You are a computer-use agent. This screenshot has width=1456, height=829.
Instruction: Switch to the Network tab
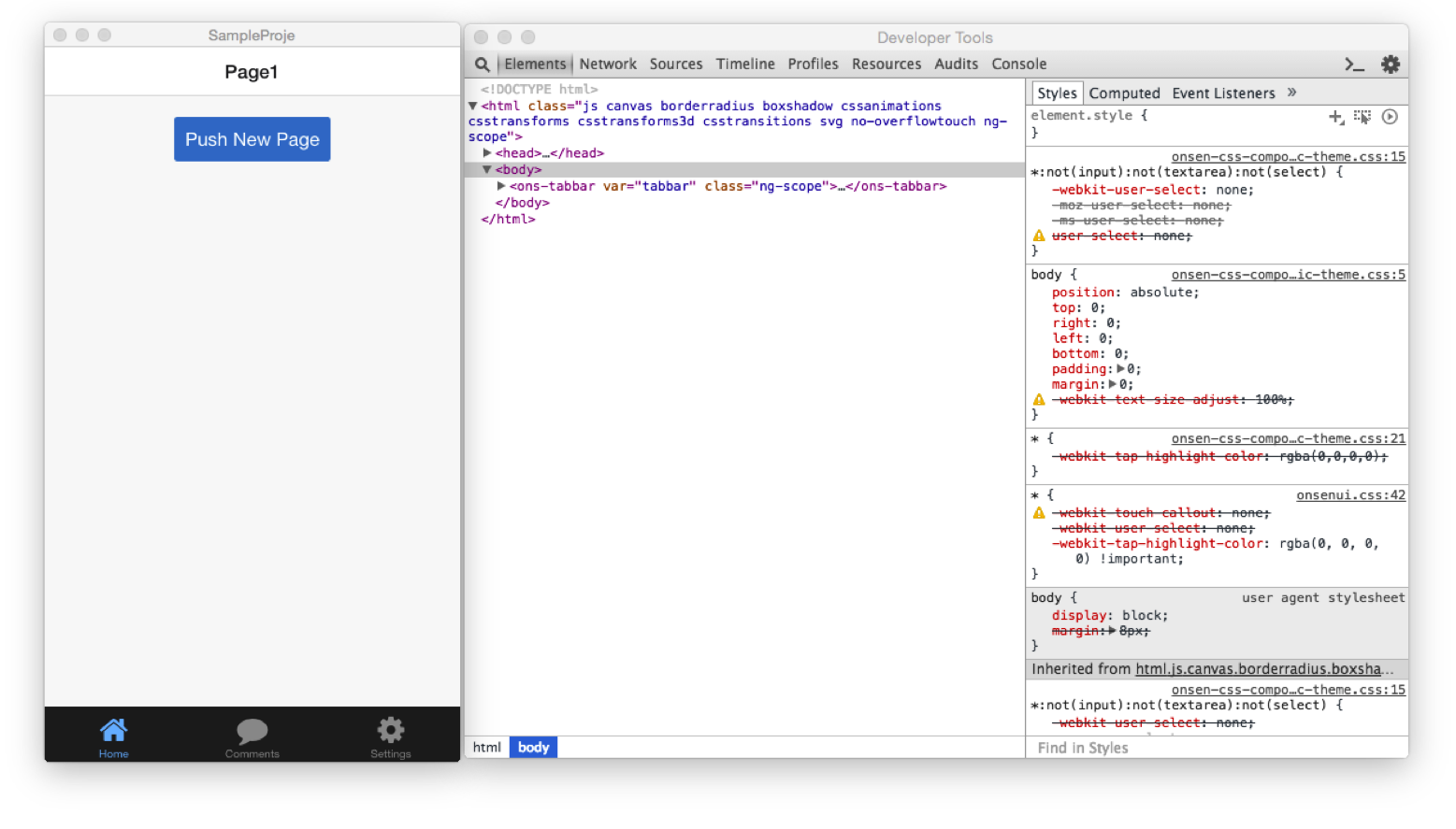[607, 64]
